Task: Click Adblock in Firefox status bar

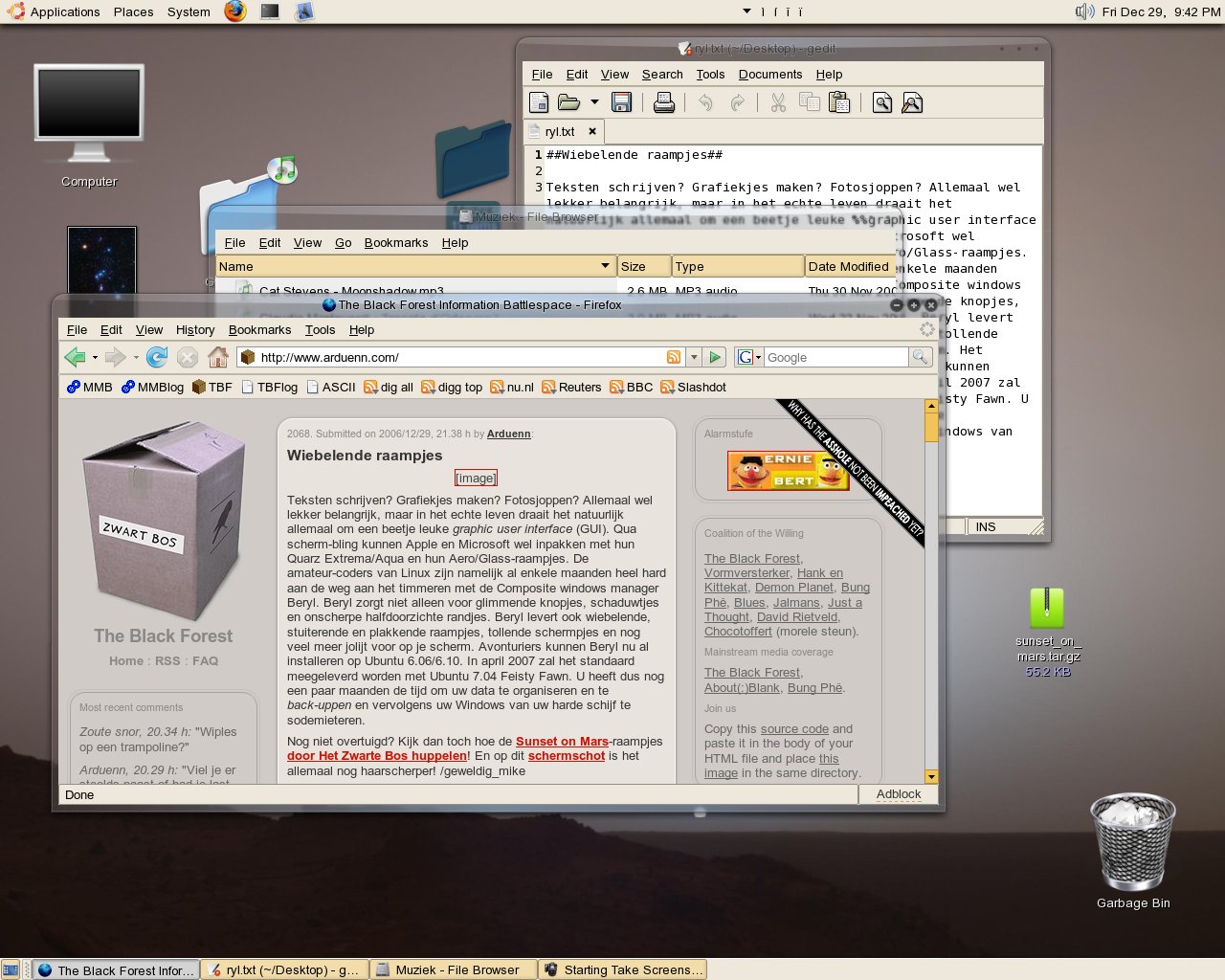Action: click(899, 794)
